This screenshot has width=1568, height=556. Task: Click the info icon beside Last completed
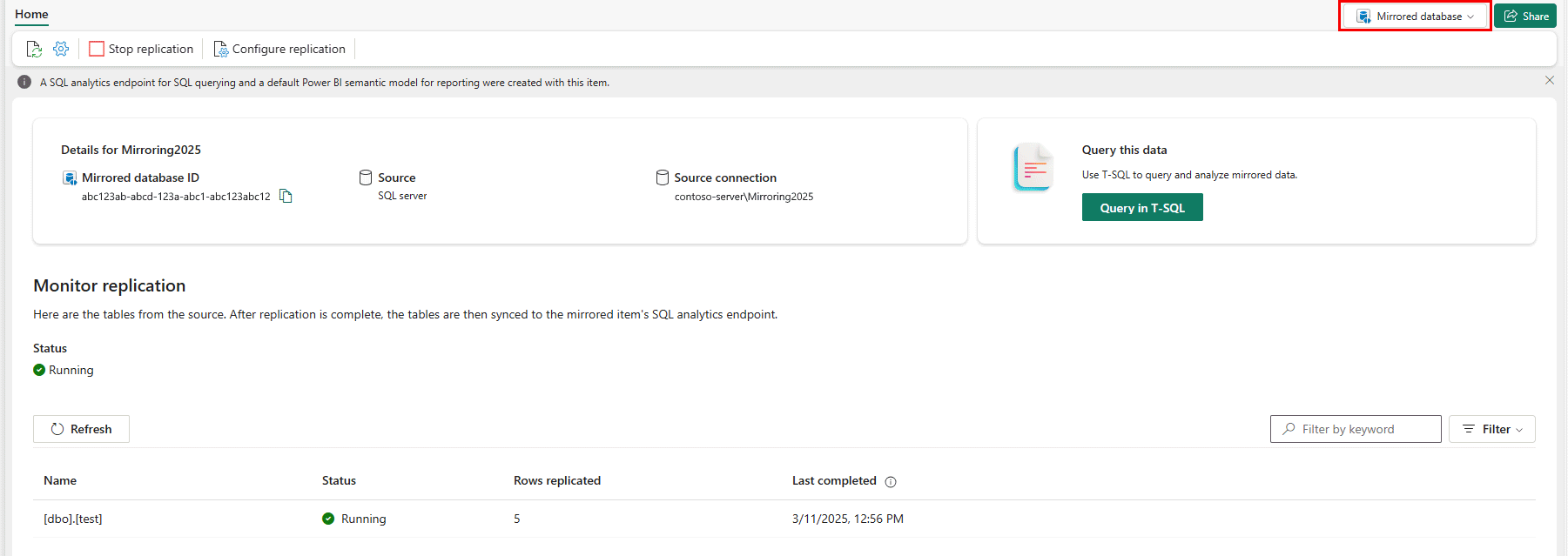click(x=891, y=482)
